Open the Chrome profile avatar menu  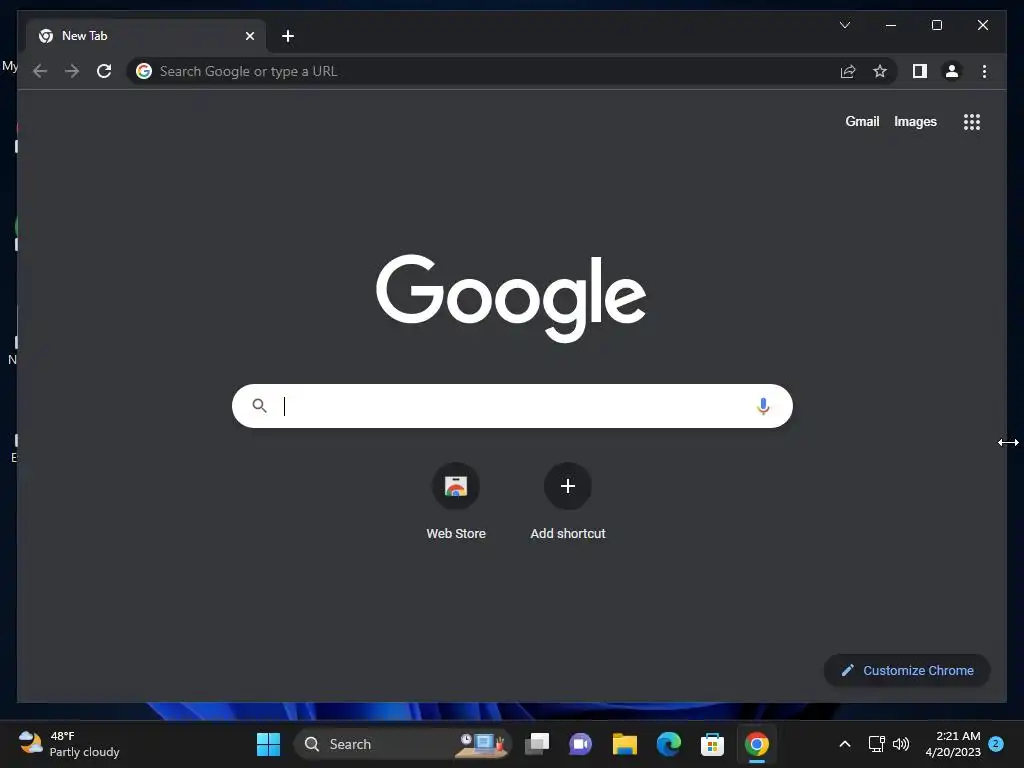click(x=952, y=71)
